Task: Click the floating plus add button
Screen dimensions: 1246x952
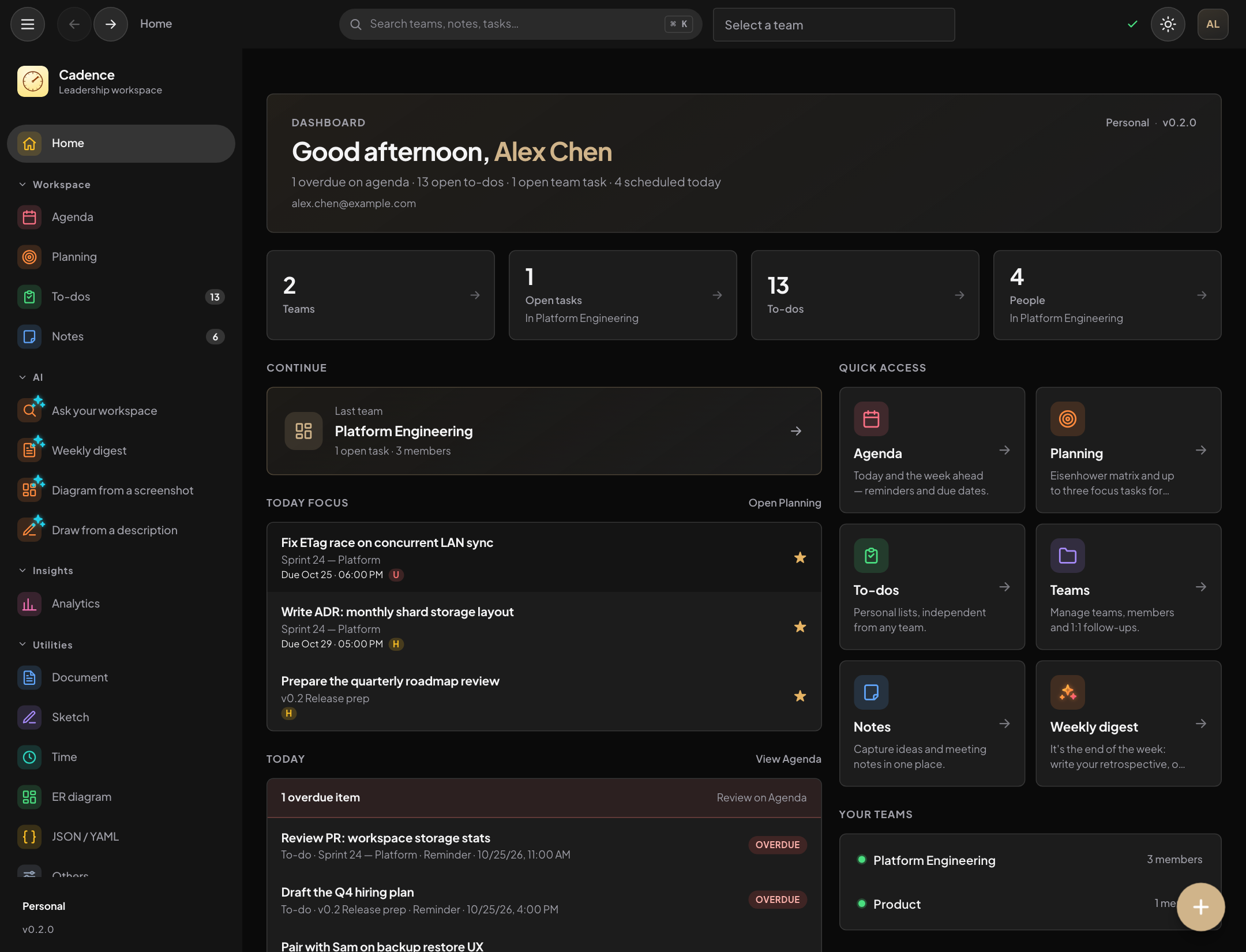Action: [1200, 907]
